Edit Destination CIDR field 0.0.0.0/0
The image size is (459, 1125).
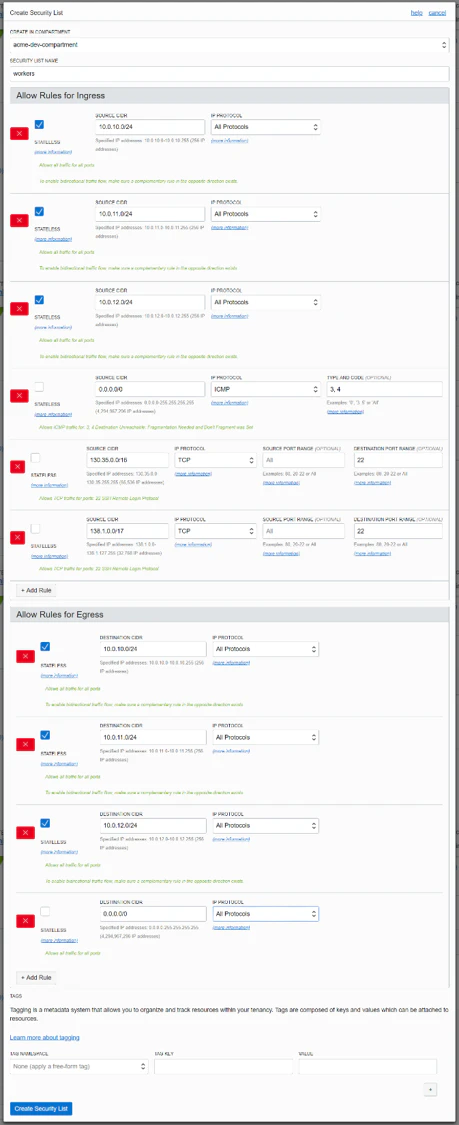(153, 914)
